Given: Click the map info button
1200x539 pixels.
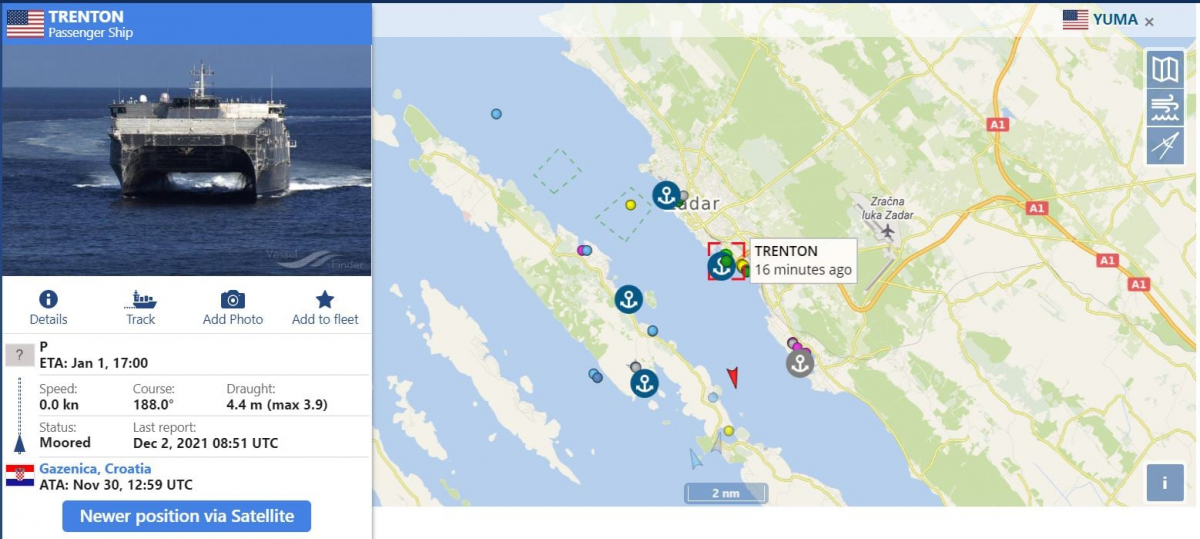Looking at the screenshot, I should pos(1165,482).
